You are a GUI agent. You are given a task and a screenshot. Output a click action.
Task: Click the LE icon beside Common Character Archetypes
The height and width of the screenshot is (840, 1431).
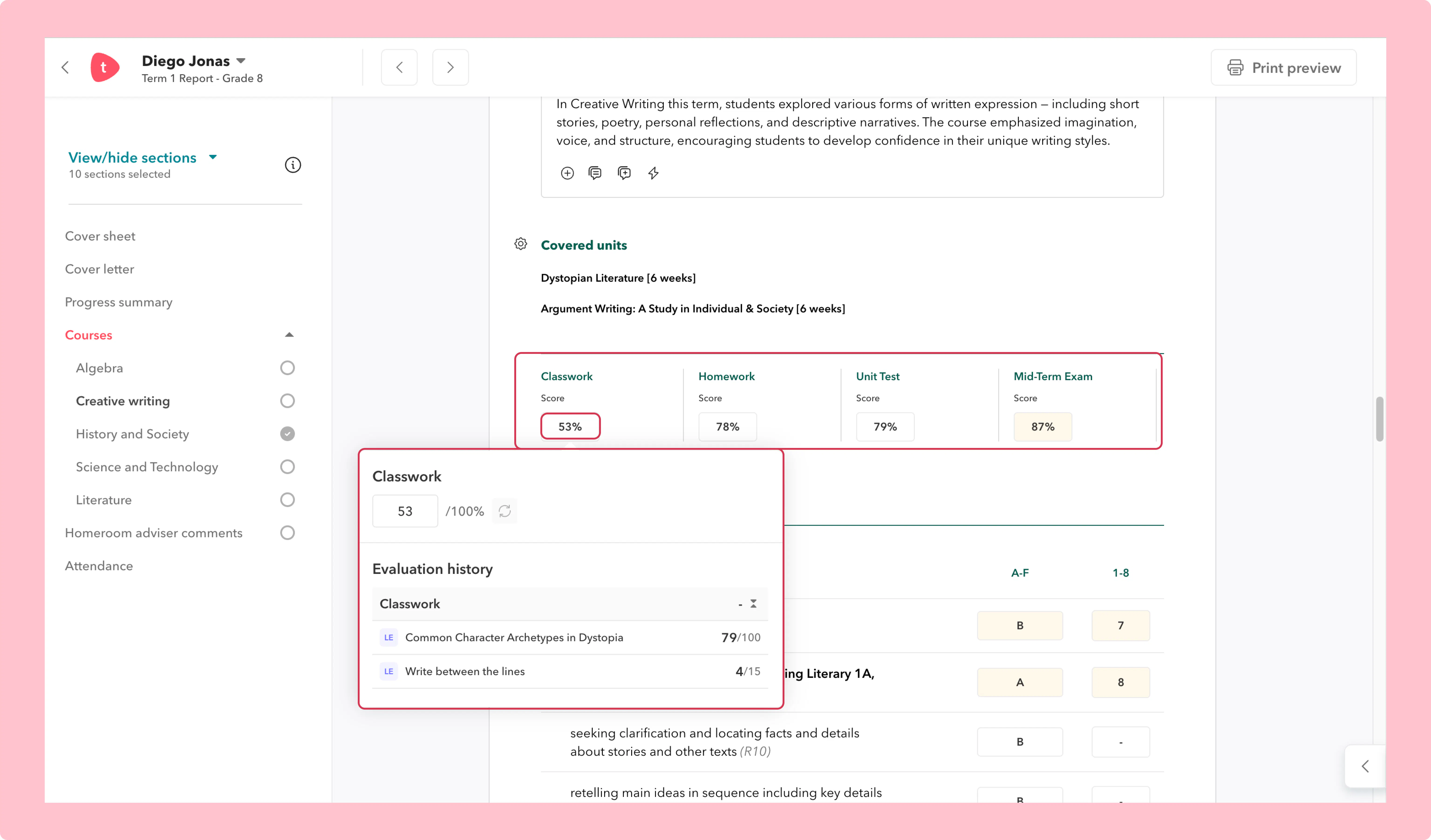click(388, 637)
